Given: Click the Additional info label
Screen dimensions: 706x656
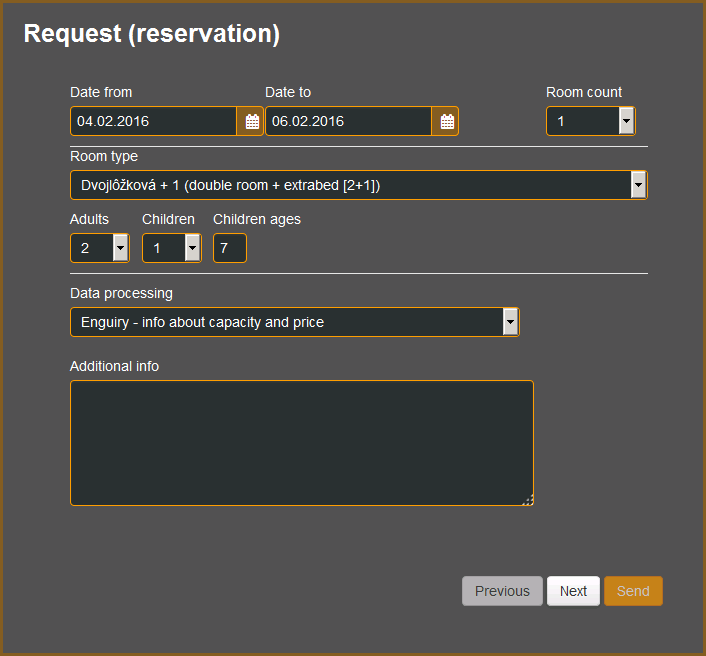Looking at the screenshot, I should 114,366.
